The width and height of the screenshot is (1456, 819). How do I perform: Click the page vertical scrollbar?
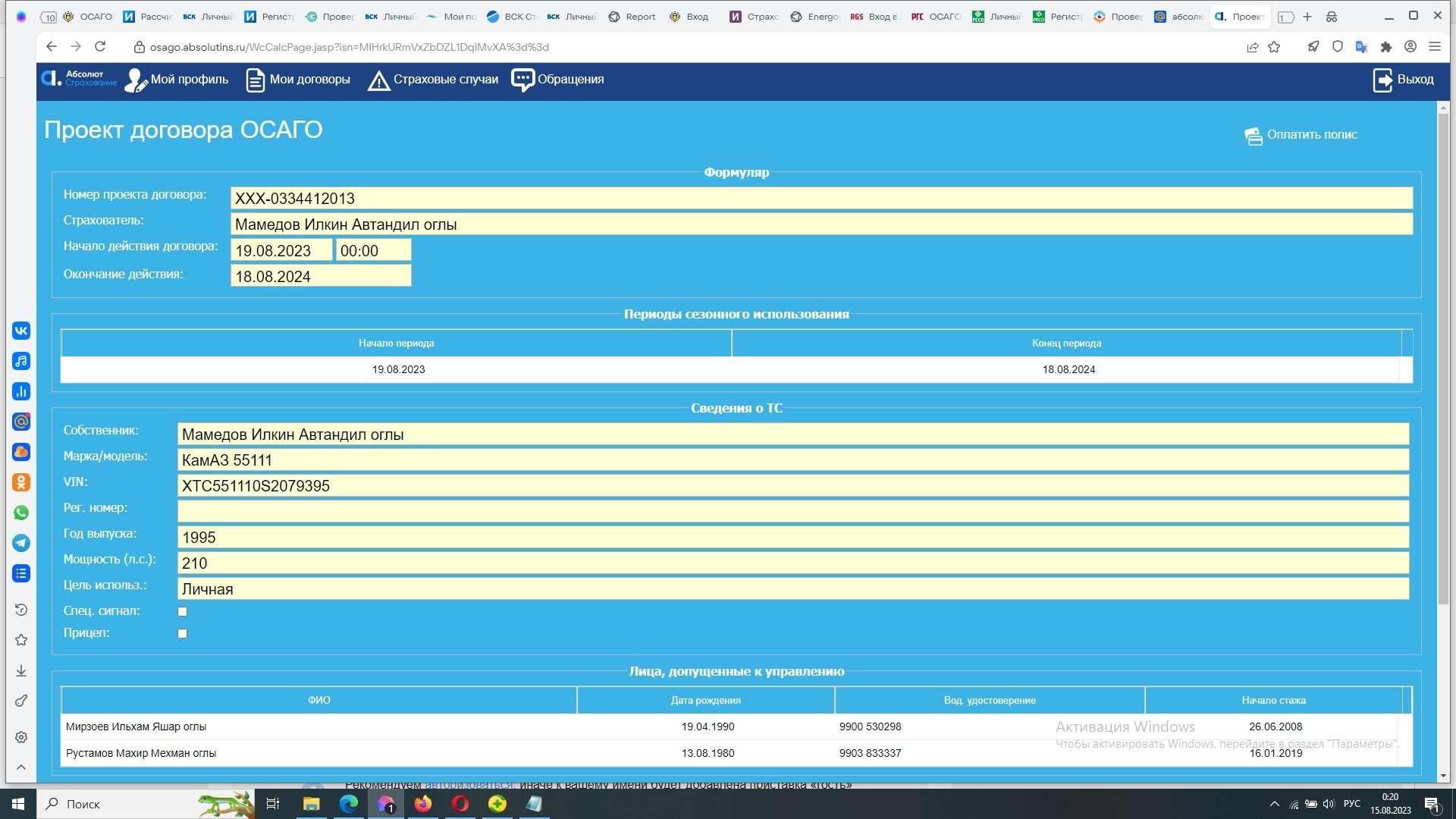[1443, 356]
